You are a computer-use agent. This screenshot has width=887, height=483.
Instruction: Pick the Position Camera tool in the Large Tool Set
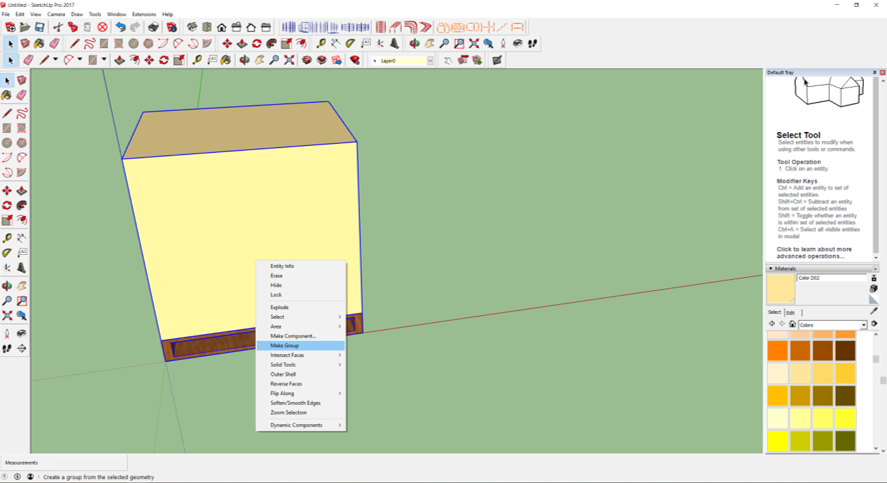[x=7, y=333]
